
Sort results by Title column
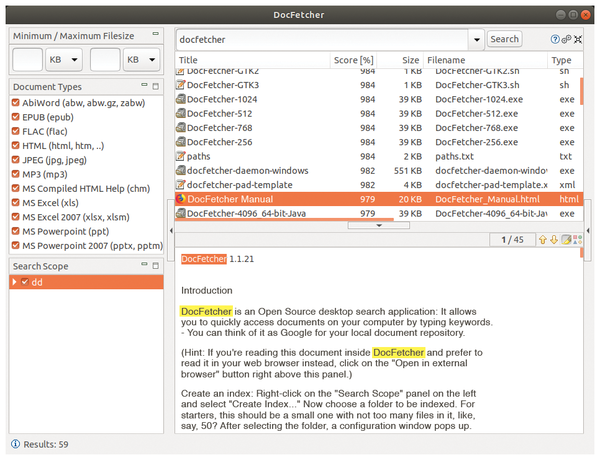pos(253,60)
